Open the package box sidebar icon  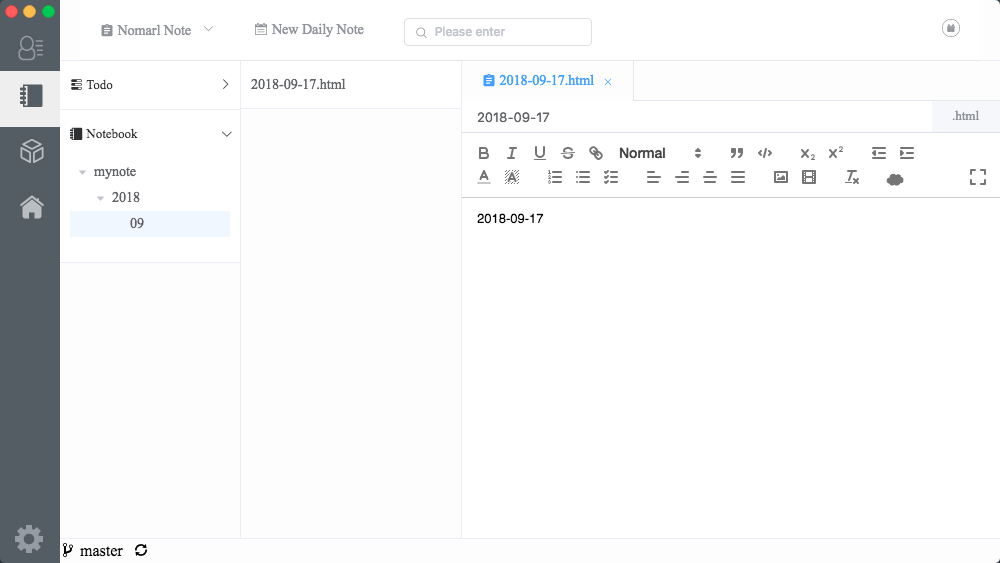pos(31,152)
